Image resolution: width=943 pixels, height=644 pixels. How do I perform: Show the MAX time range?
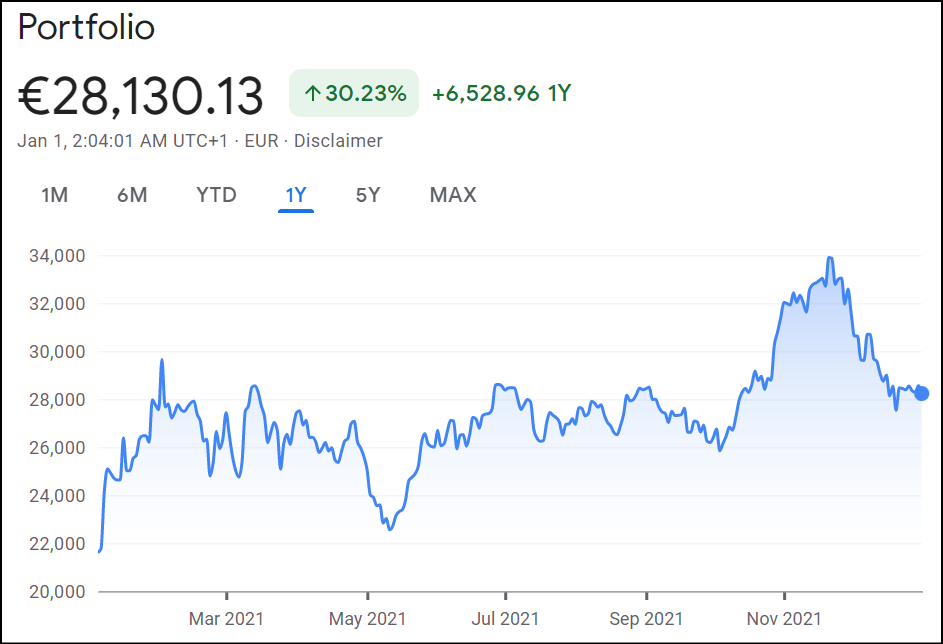coord(453,195)
